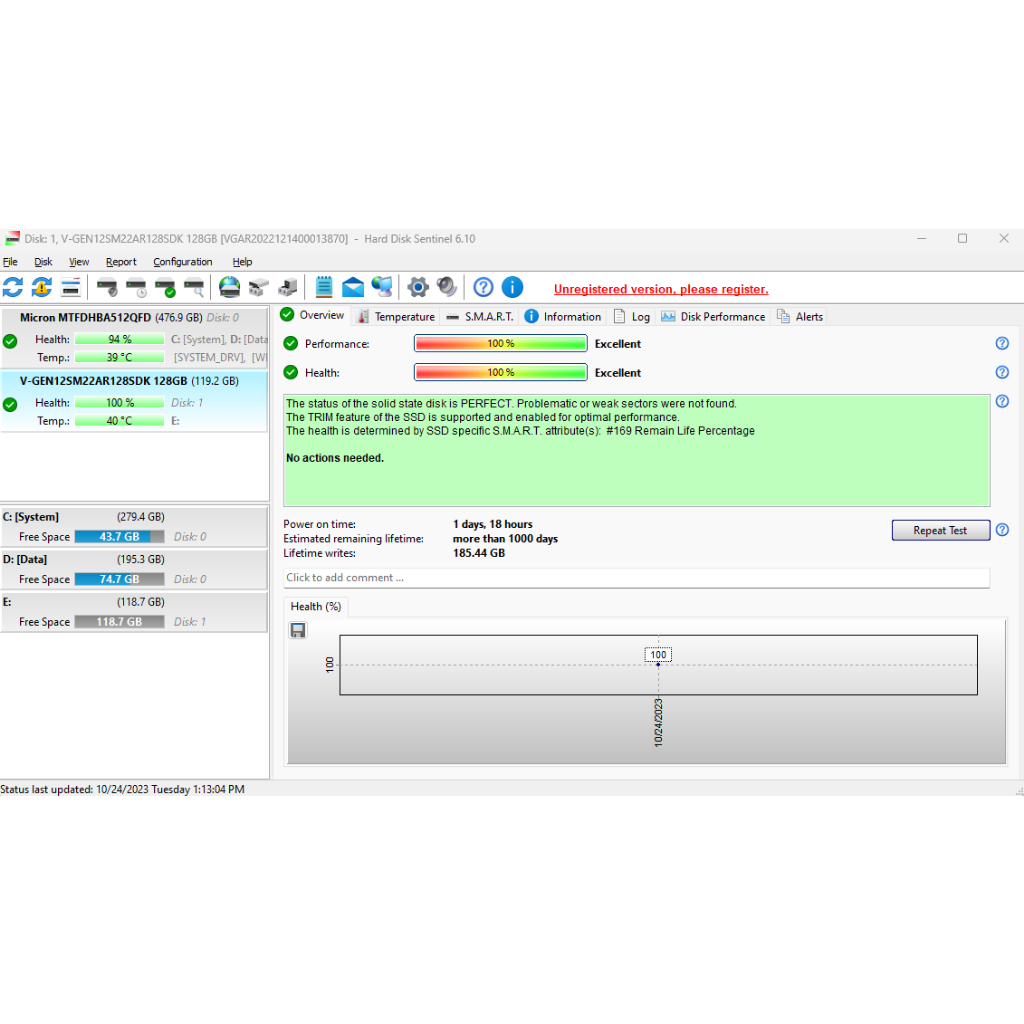Open the blue notepad report icon

pyautogui.click(x=324, y=288)
